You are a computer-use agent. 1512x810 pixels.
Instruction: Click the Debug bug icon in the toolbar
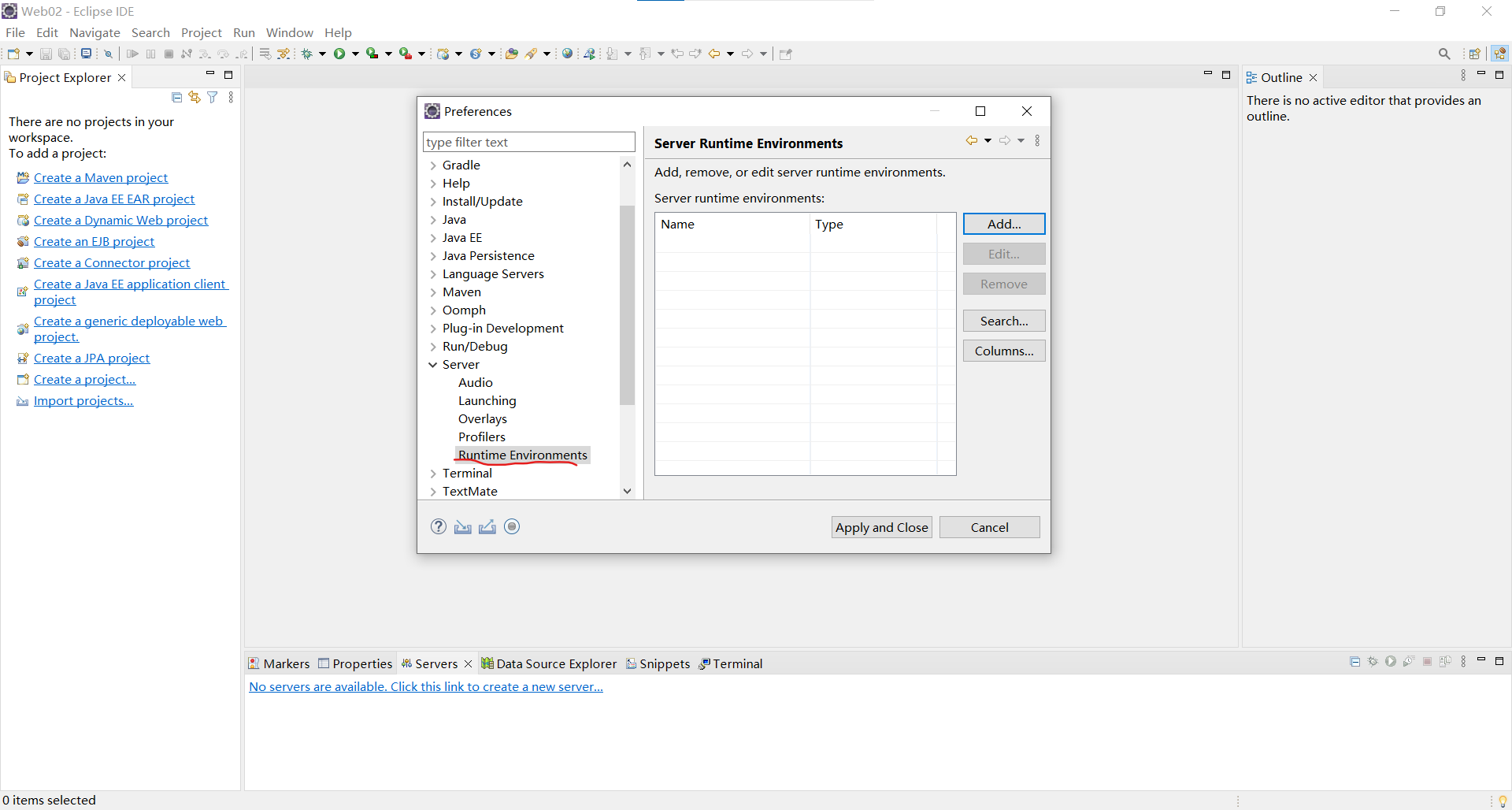pyautogui.click(x=307, y=54)
